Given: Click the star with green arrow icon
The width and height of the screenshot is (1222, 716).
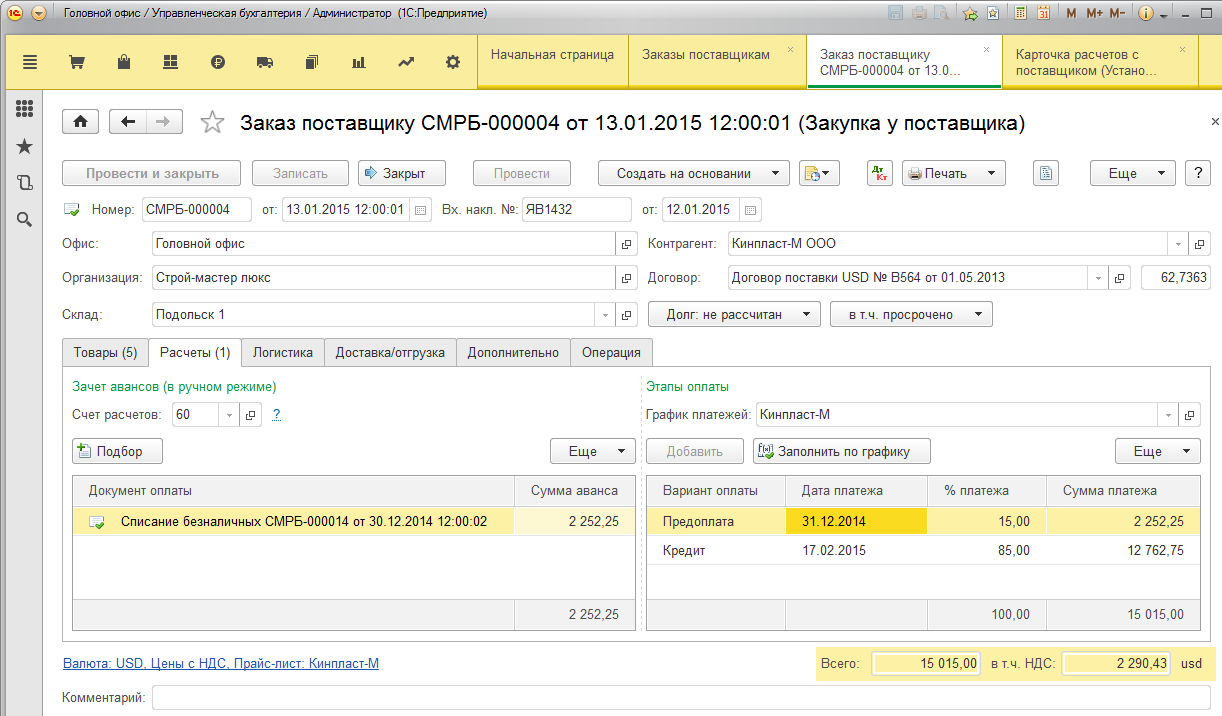Looking at the screenshot, I should tap(970, 14).
